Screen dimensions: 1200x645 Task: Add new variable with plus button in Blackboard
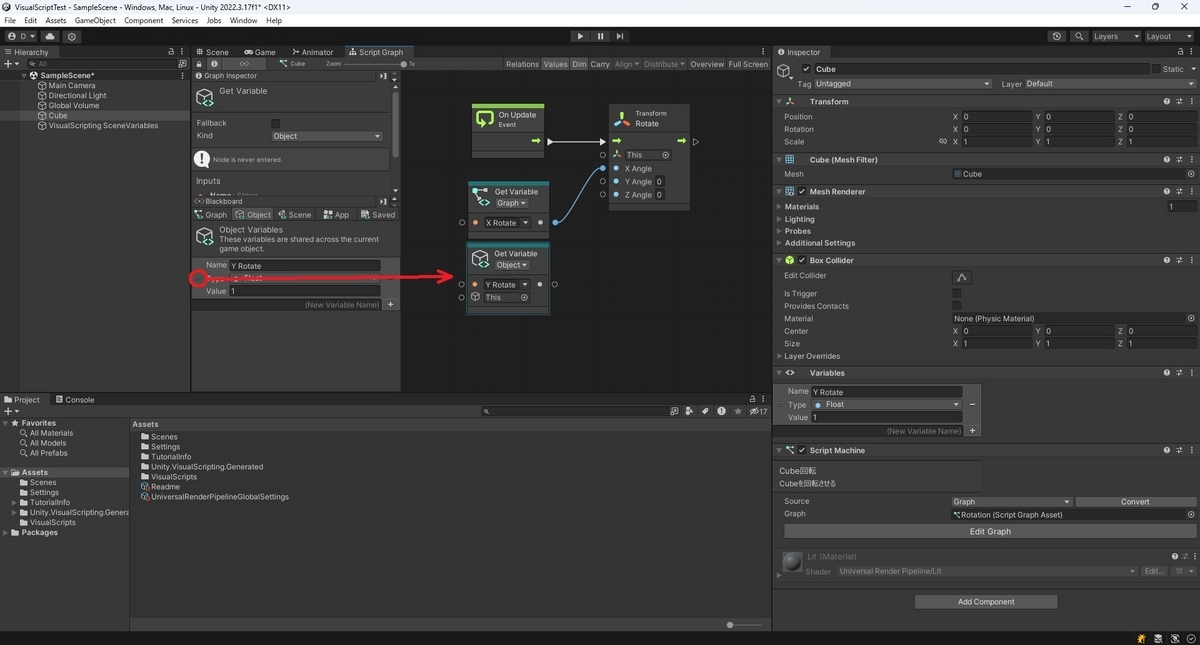pos(391,304)
